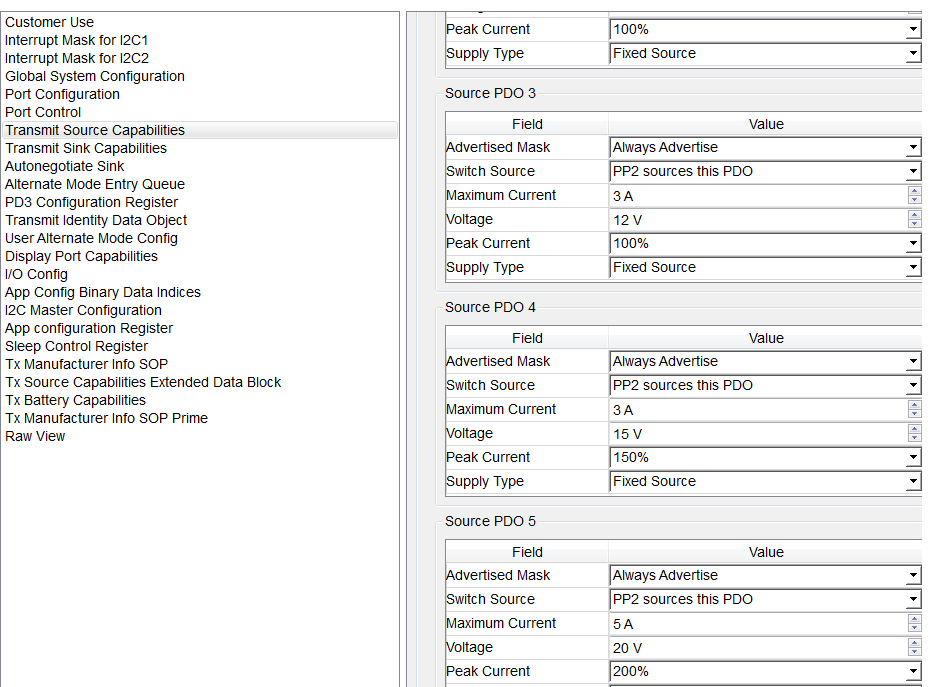Image resolution: width=931 pixels, height=687 pixels.
Task: Open the Raw View entry
Action: (35, 436)
